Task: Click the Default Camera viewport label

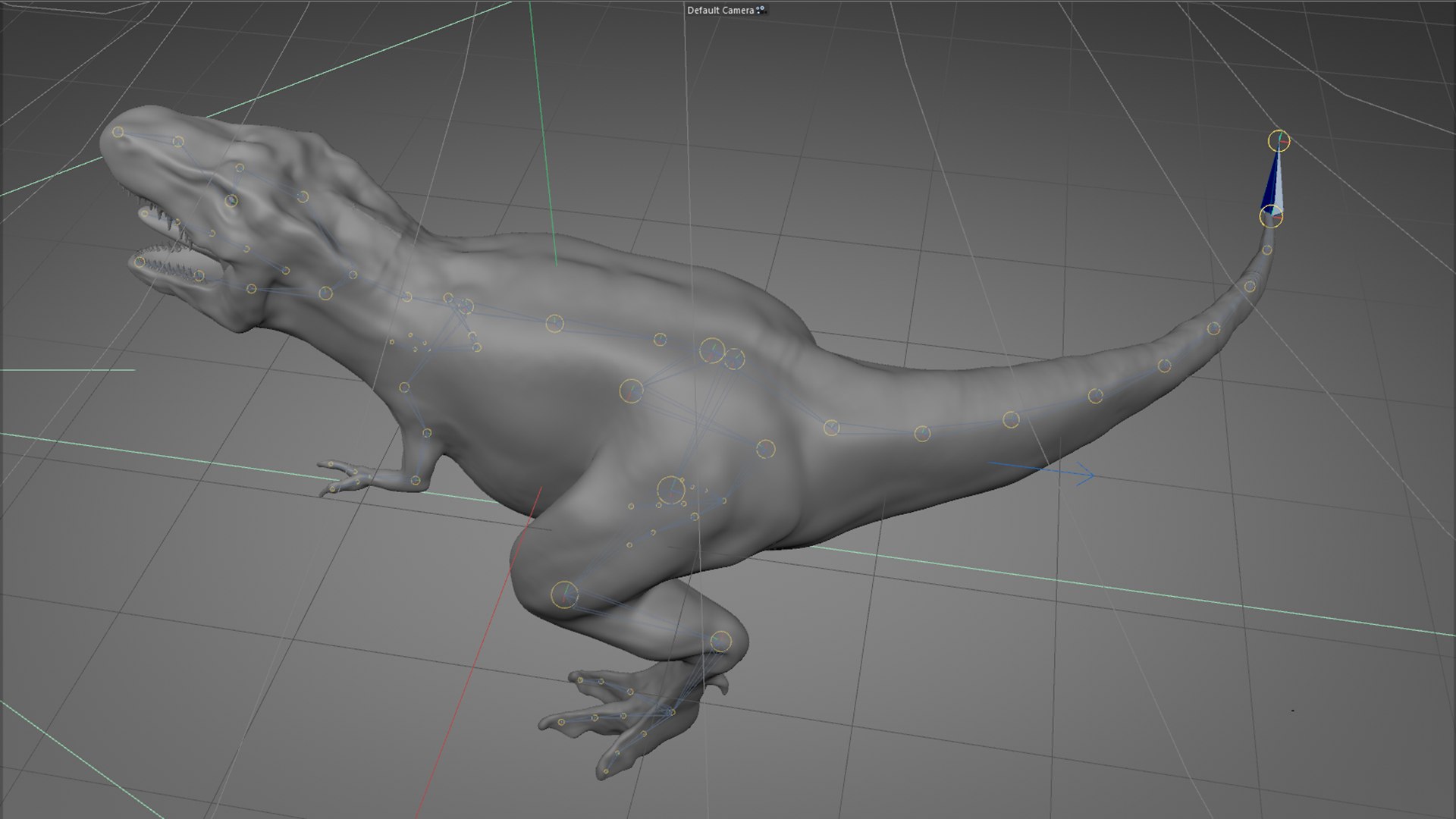Action: pos(720,11)
